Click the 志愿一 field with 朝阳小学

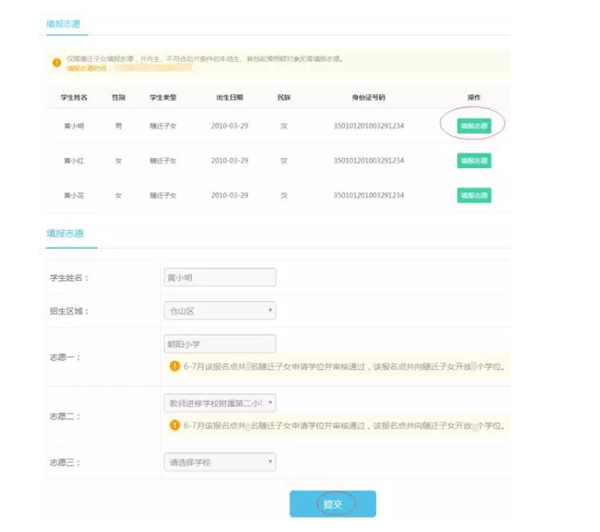(x=220, y=344)
